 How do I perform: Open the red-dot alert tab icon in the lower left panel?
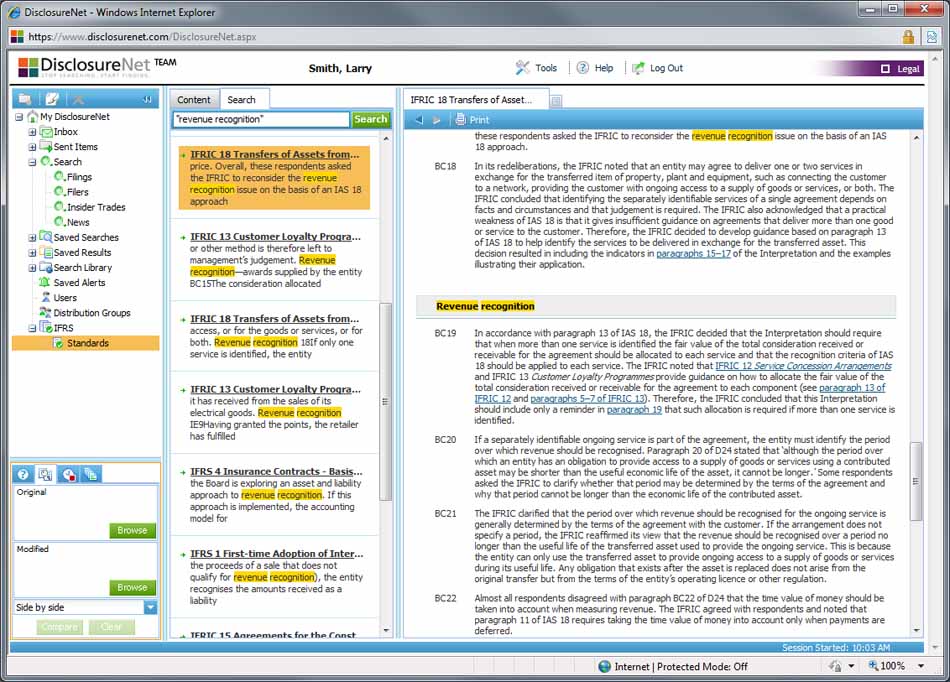tap(68, 474)
